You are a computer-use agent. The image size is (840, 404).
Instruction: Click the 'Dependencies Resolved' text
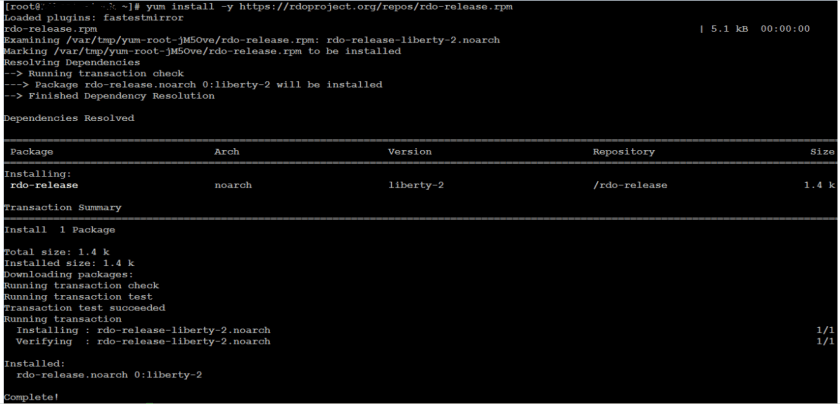pos(69,118)
